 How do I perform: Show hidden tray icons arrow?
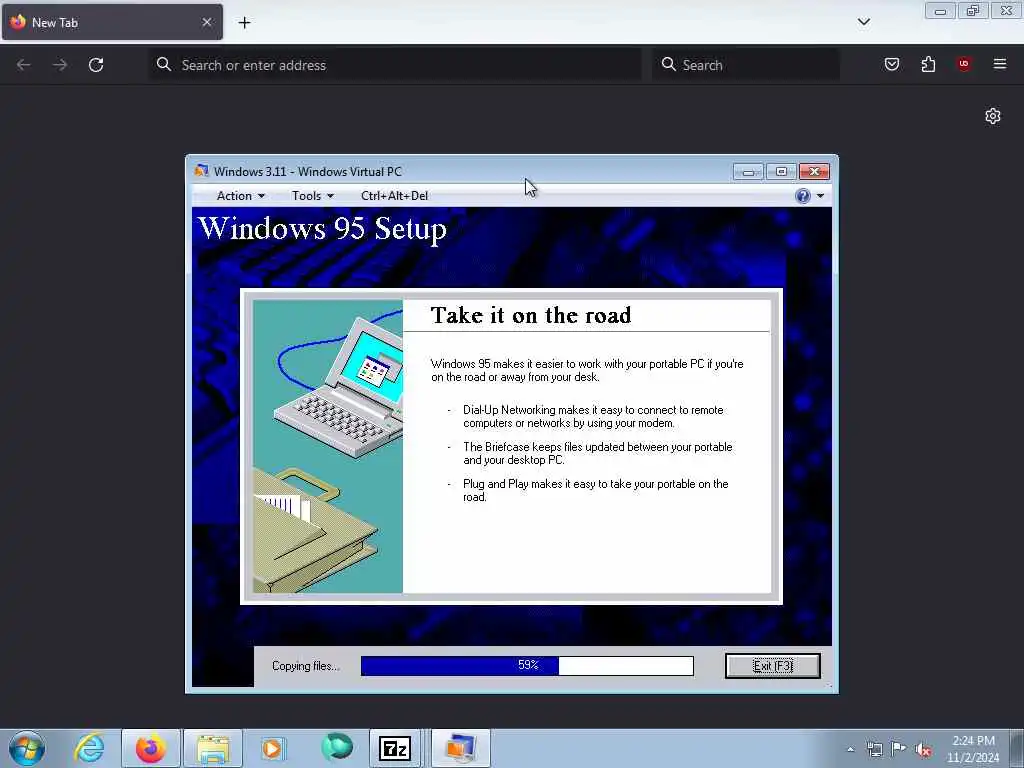(x=850, y=749)
